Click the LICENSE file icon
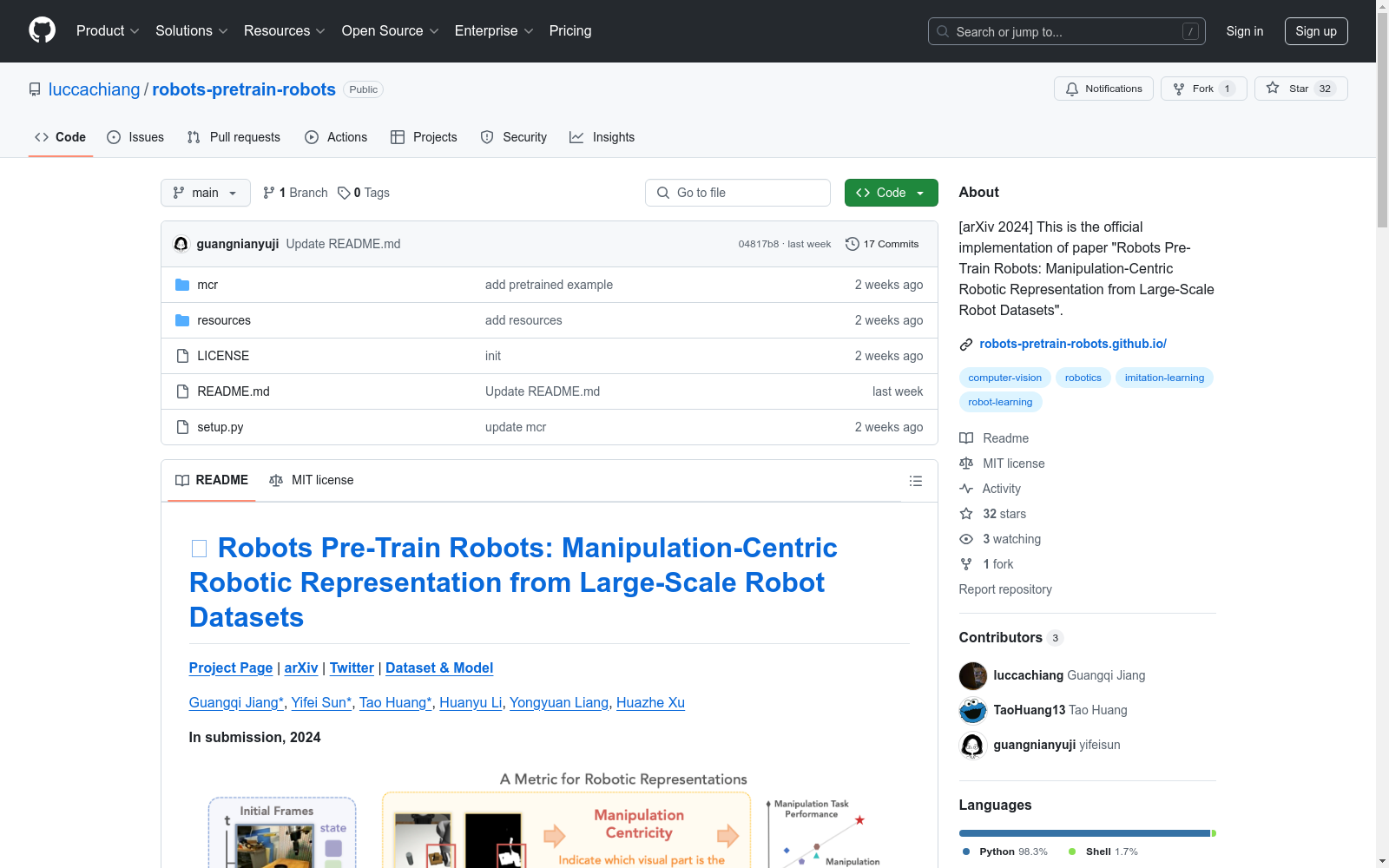 click(x=182, y=356)
